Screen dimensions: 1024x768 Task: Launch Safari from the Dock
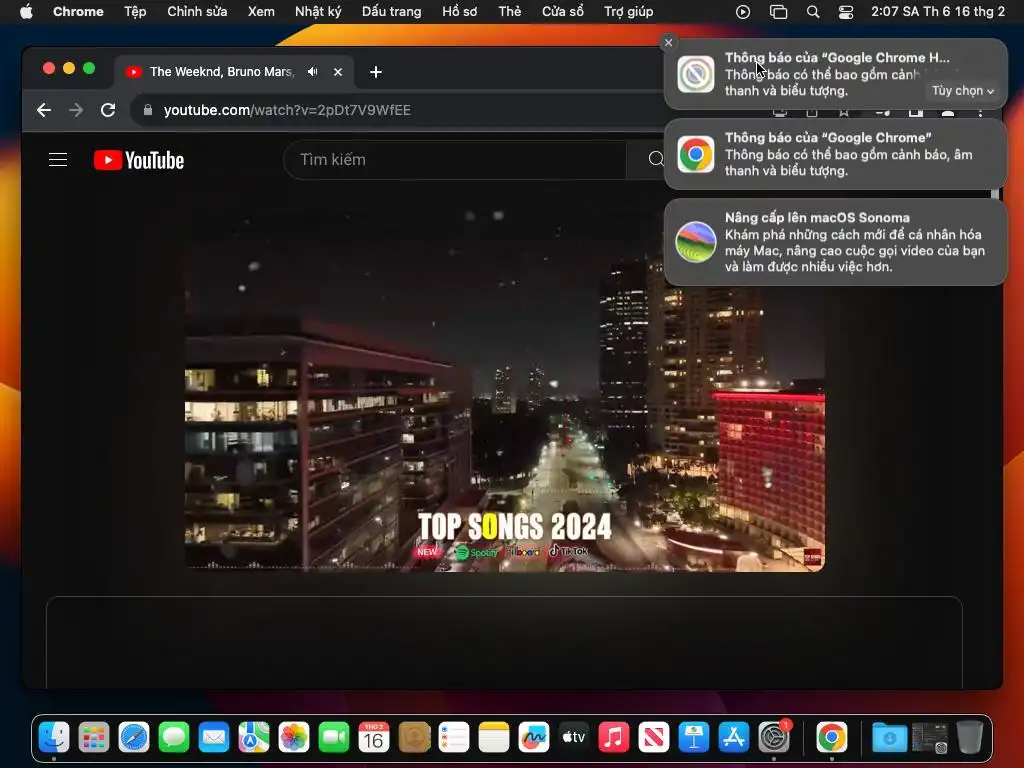[x=134, y=738]
